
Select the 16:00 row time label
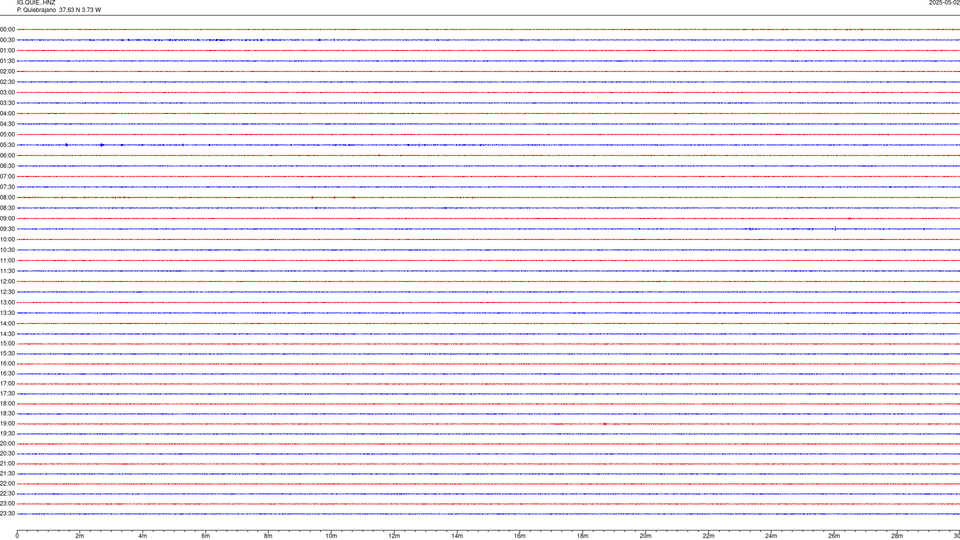coord(7,364)
